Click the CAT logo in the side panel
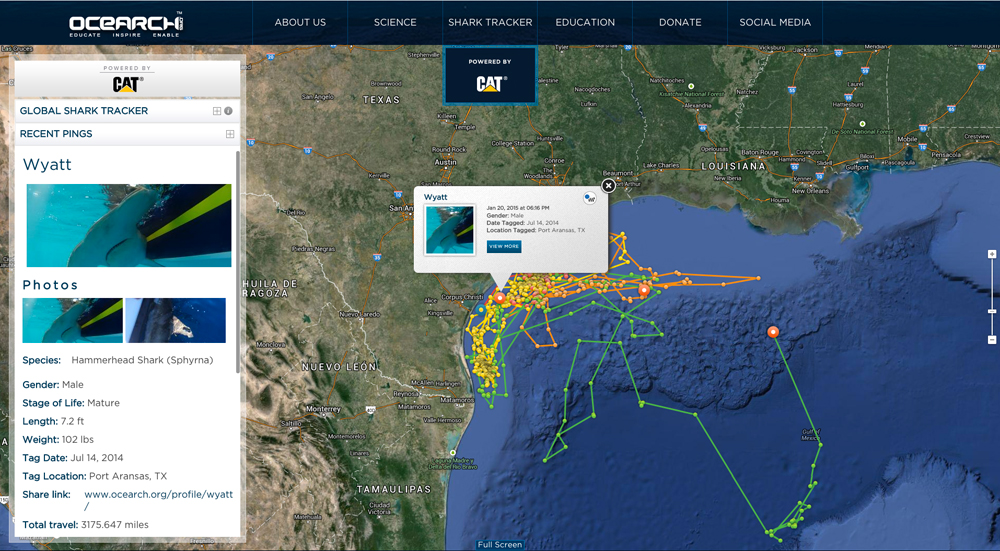Image resolution: width=1000 pixels, height=551 pixels. tap(128, 84)
